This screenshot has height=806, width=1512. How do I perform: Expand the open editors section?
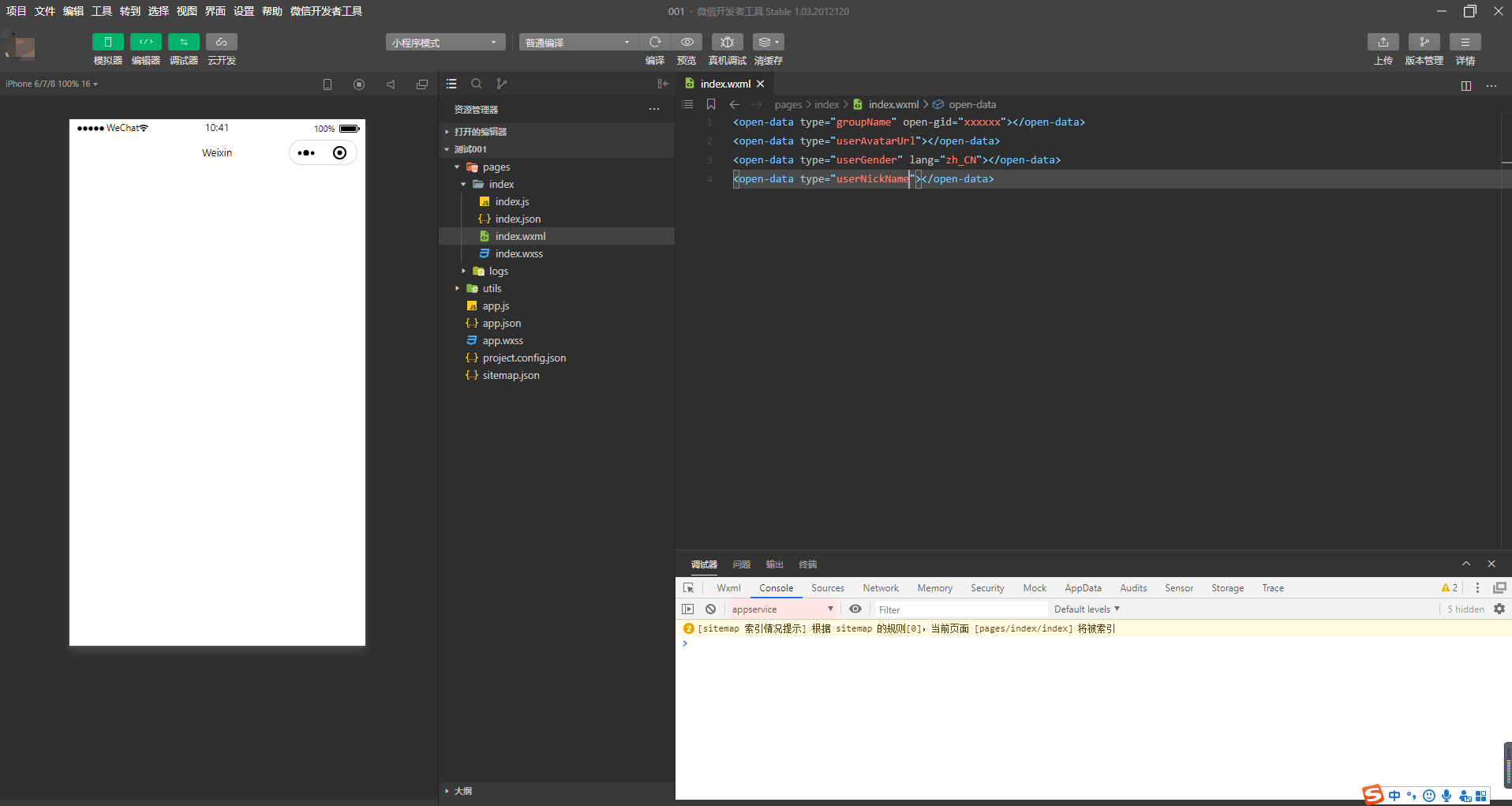pyautogui.click(x=556, y=132)
